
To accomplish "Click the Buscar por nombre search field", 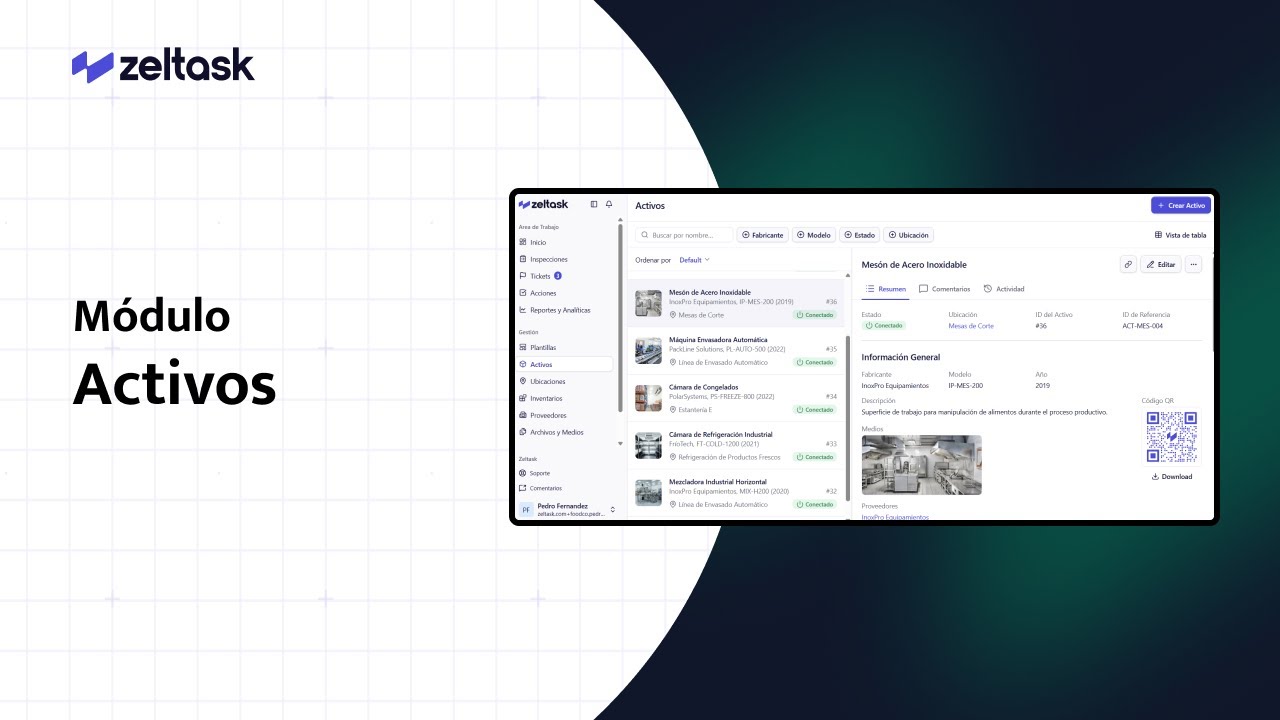I will point(684,235).
